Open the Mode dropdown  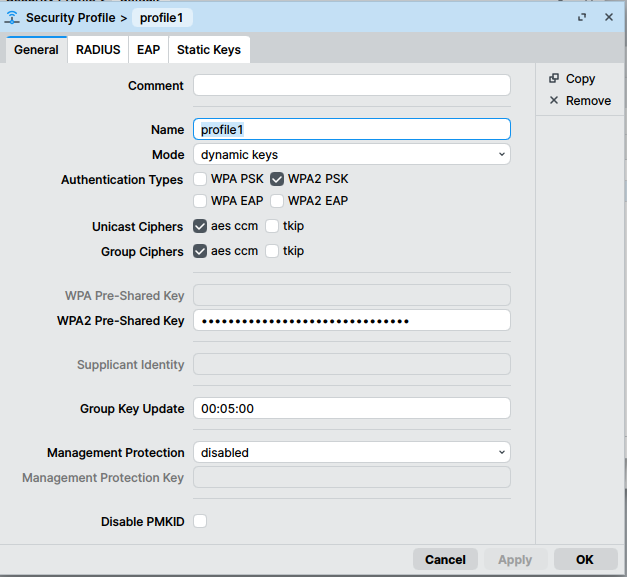click(351, 155)
